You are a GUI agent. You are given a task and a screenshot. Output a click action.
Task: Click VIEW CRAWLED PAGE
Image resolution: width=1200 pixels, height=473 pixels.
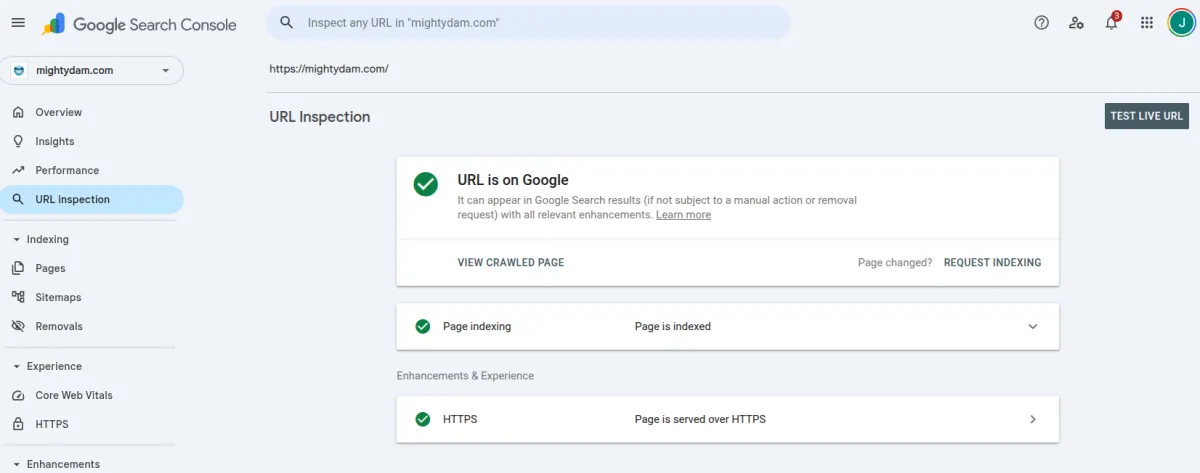pyautogui.click(x=511, y=263)
